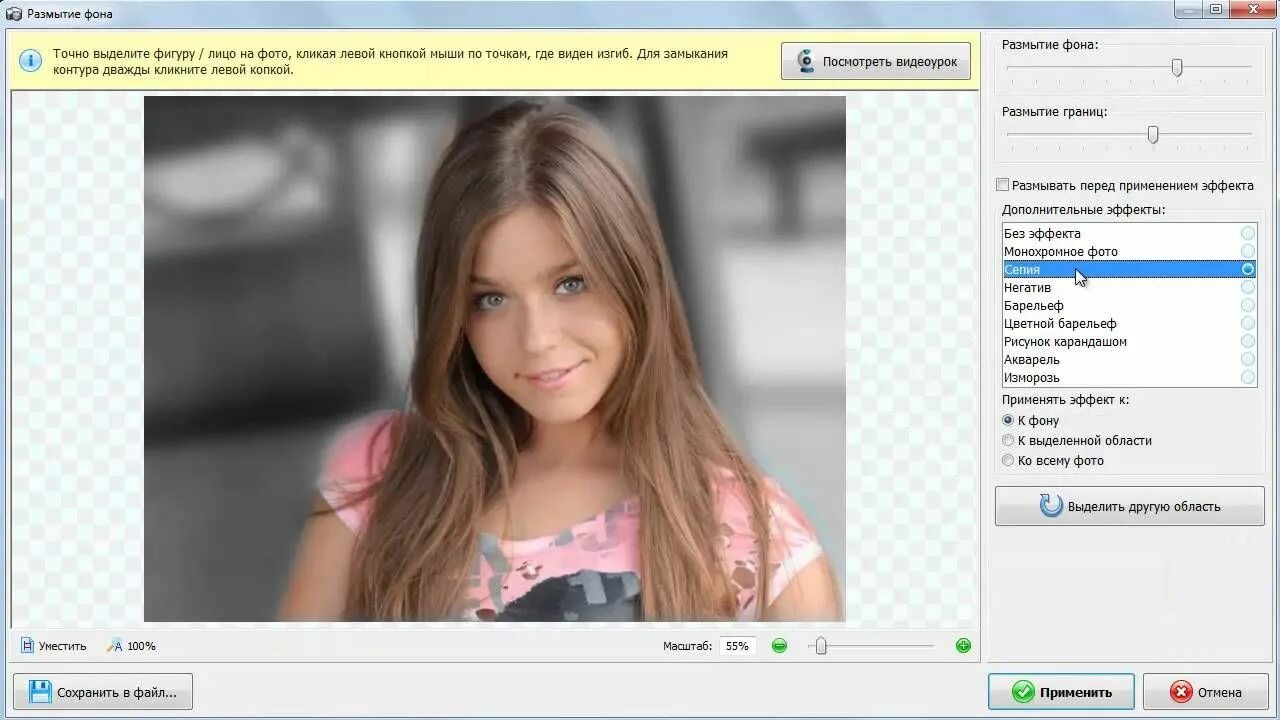1280x720 pixels.
Task: Choose the Изморозь effect
Action: (1129, 377)
